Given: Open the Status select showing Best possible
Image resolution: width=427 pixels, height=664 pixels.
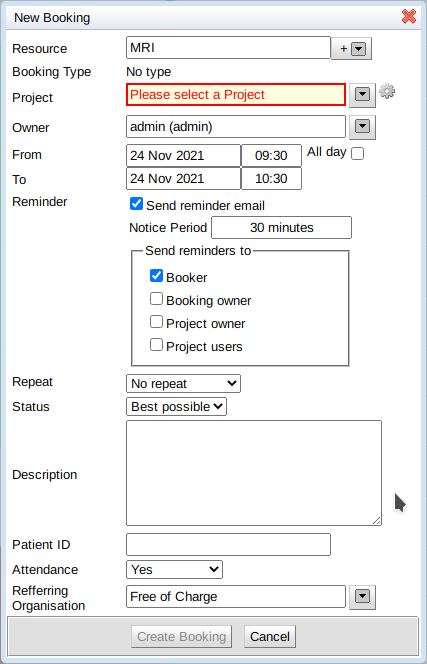Looking at the screenshot, I should tap(176, 407).
